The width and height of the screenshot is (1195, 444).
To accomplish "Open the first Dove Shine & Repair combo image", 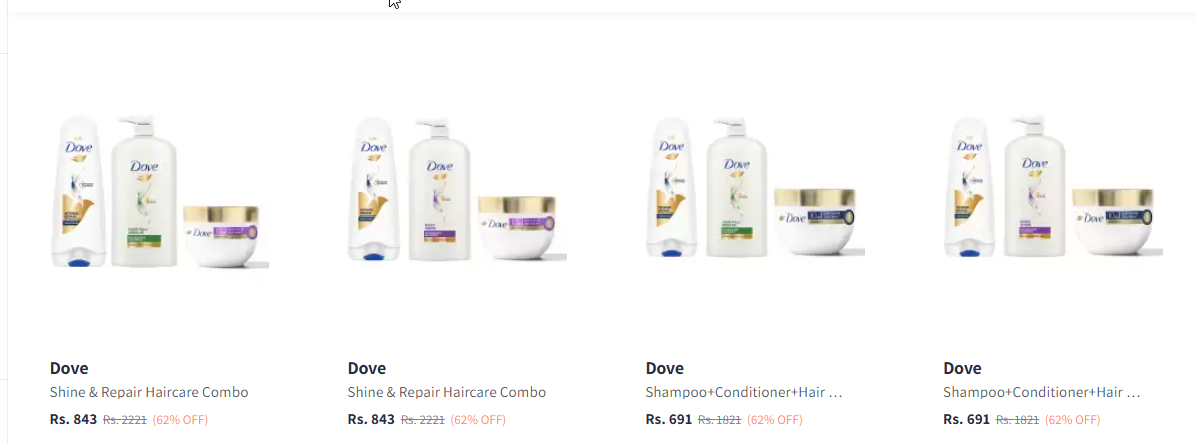I will coord(159,191).
